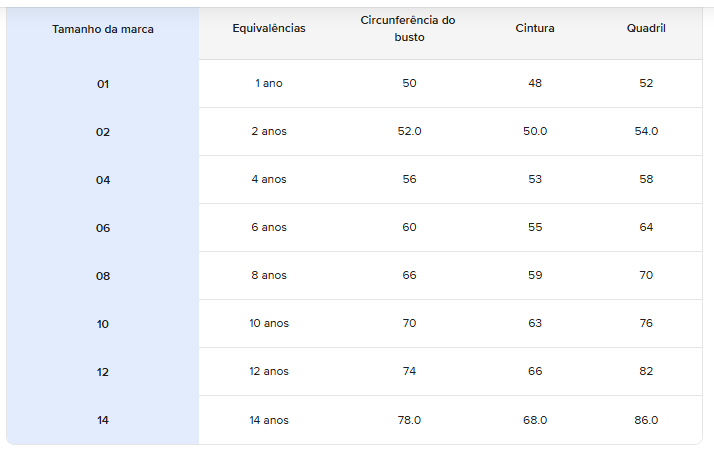Select brand size 08 row label

[103, 276]
